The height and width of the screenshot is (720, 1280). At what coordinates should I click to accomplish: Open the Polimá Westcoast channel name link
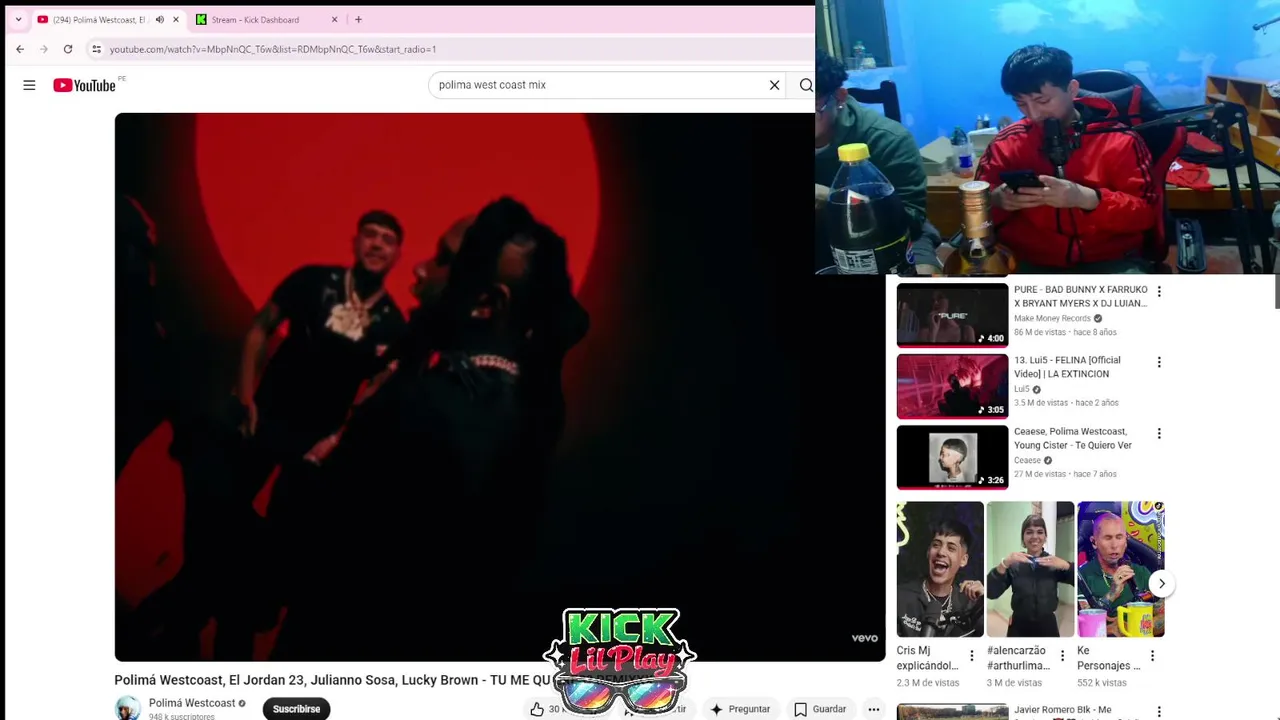[x=192, y=703]
